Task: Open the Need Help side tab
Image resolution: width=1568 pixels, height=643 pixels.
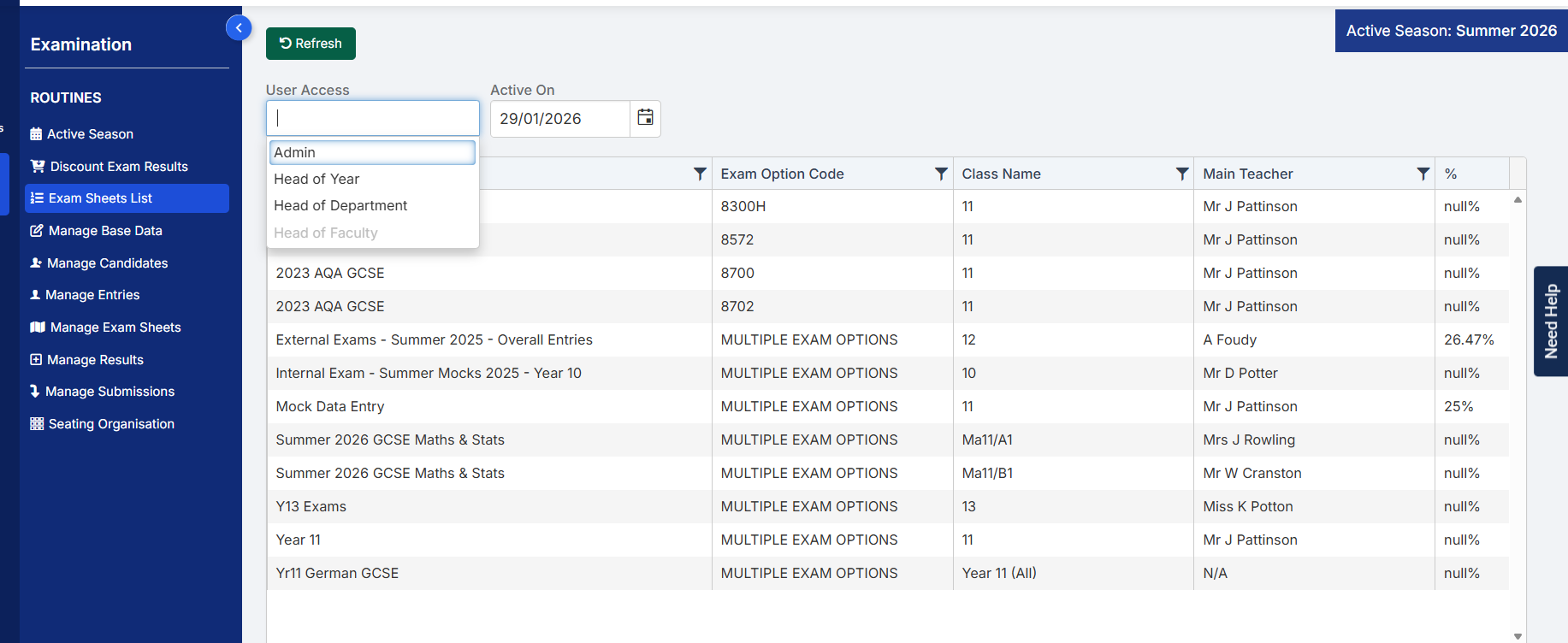Action: (x=1550, y=321)
